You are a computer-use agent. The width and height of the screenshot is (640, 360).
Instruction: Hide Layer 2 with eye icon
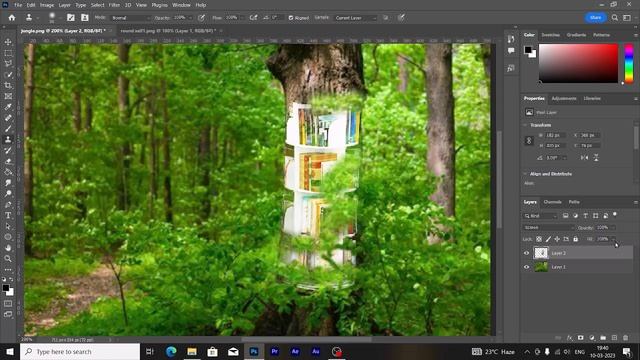(527, 253)
